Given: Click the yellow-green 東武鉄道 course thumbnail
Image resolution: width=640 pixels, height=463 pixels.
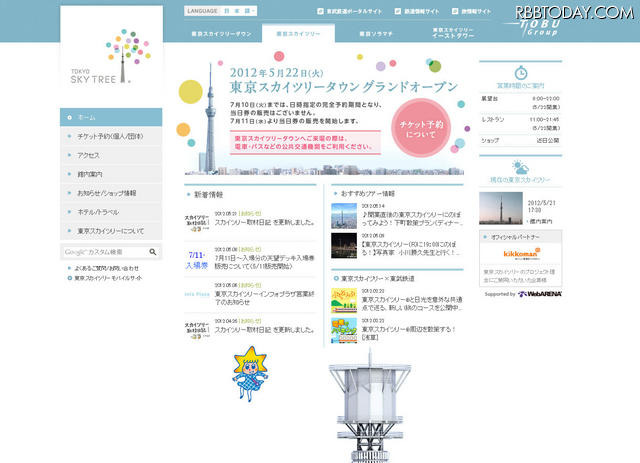Looking at the screenshot, I should pyautogui.click(x=344, y=301).
